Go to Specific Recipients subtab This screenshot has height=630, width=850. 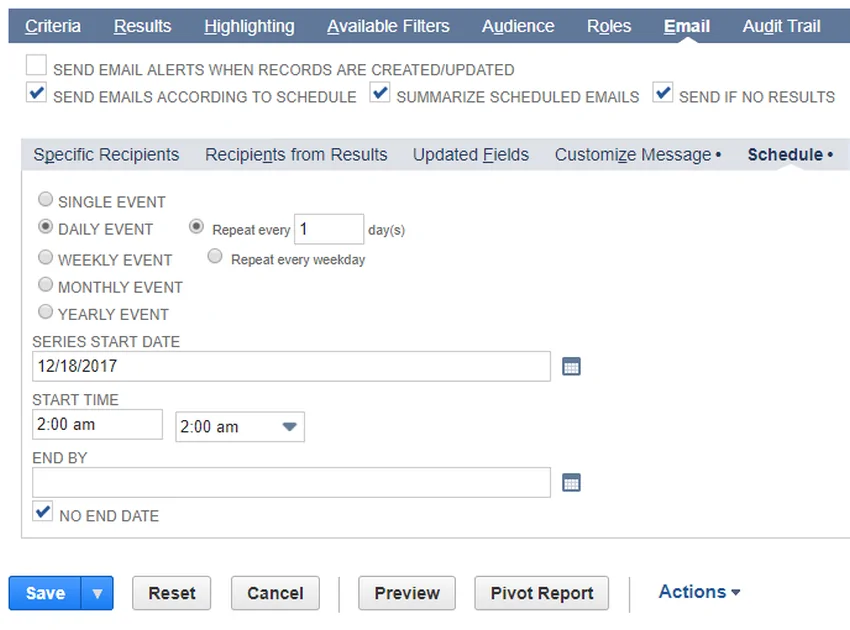coord(106,155)
